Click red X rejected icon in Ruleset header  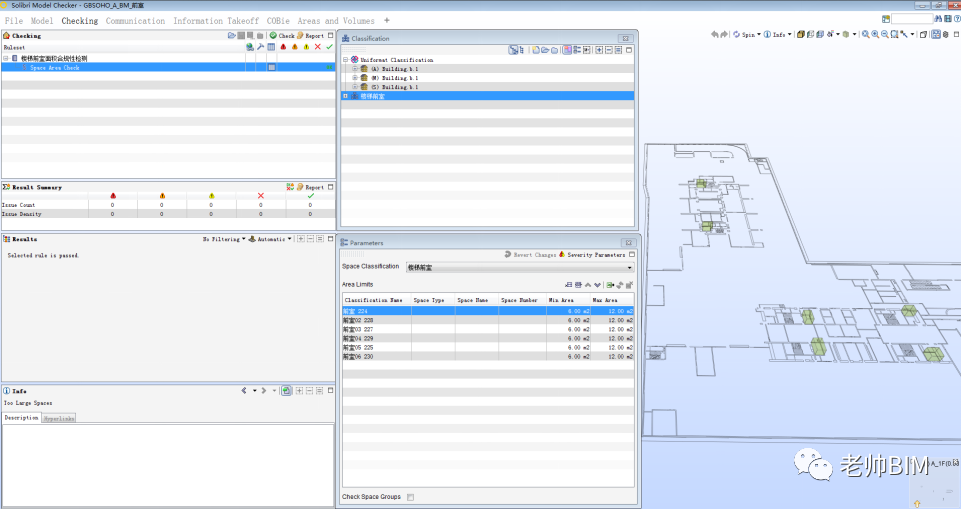(x=317, y=47)
